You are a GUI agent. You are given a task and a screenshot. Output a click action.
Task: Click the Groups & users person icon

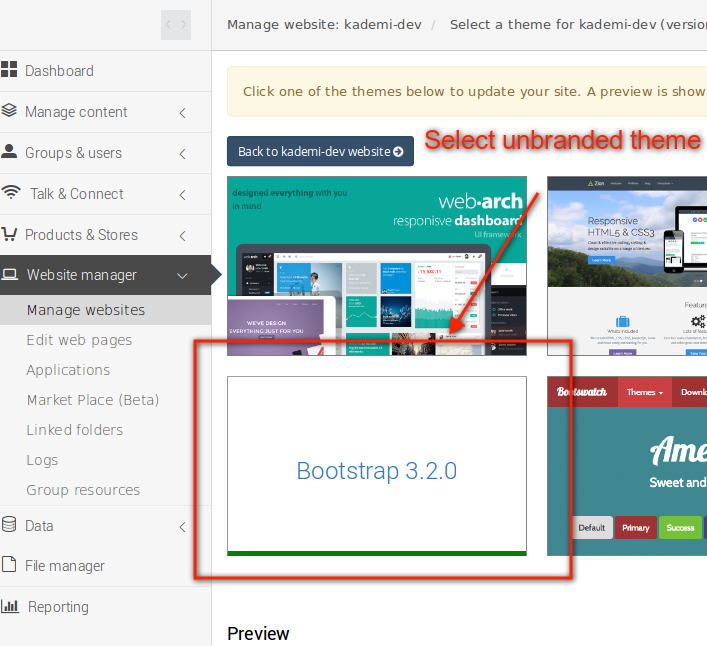(x=9, y=151)
